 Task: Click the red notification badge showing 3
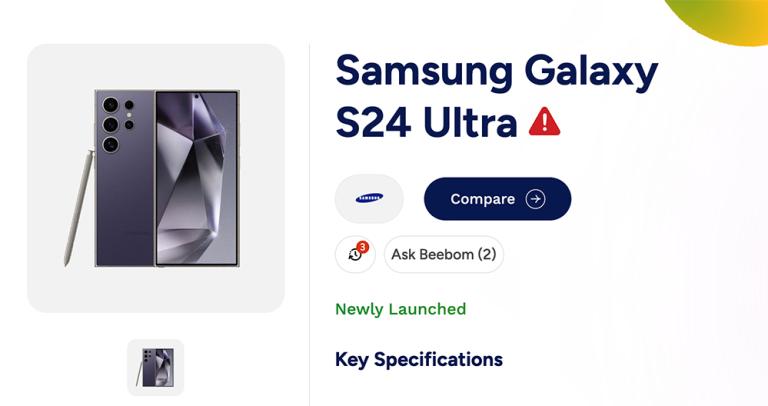pos(362,246)
